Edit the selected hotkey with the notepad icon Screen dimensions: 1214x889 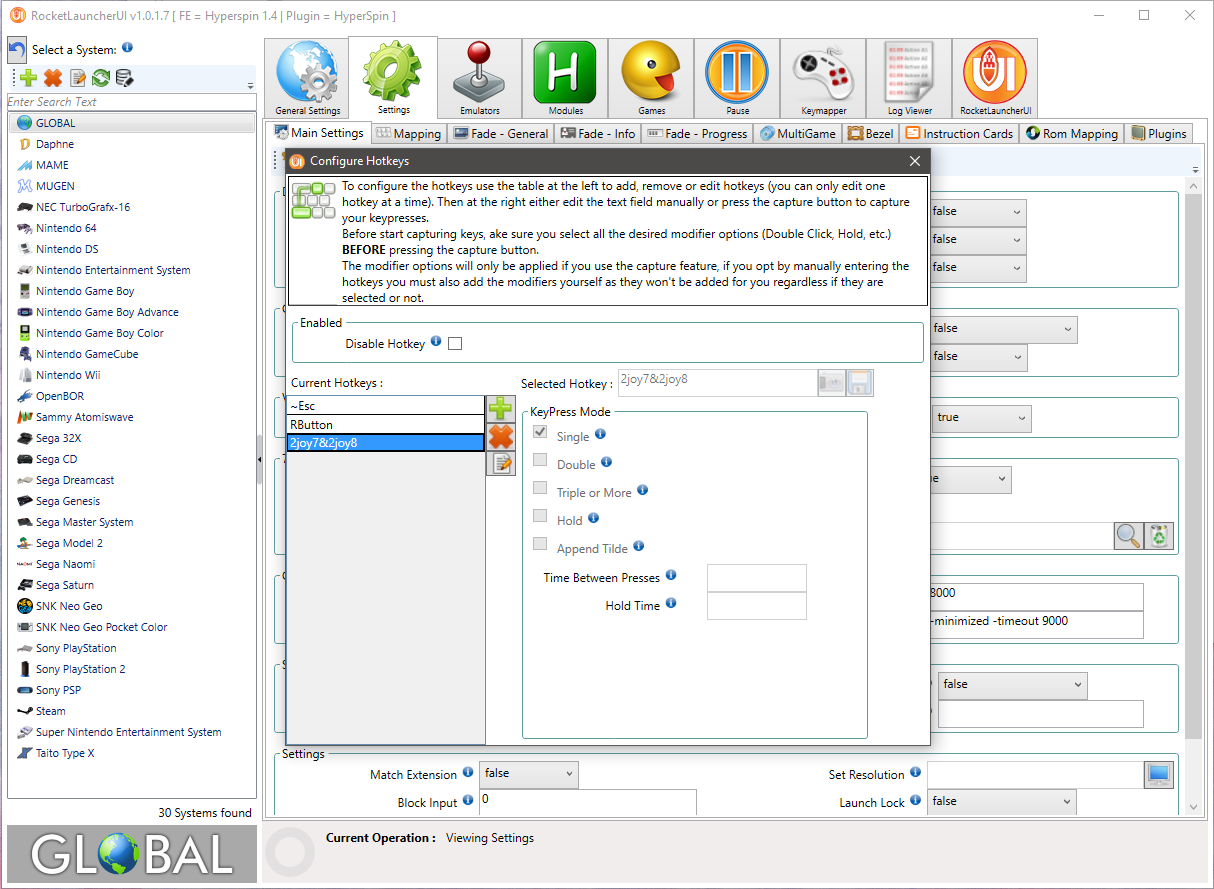coord(501,463)
